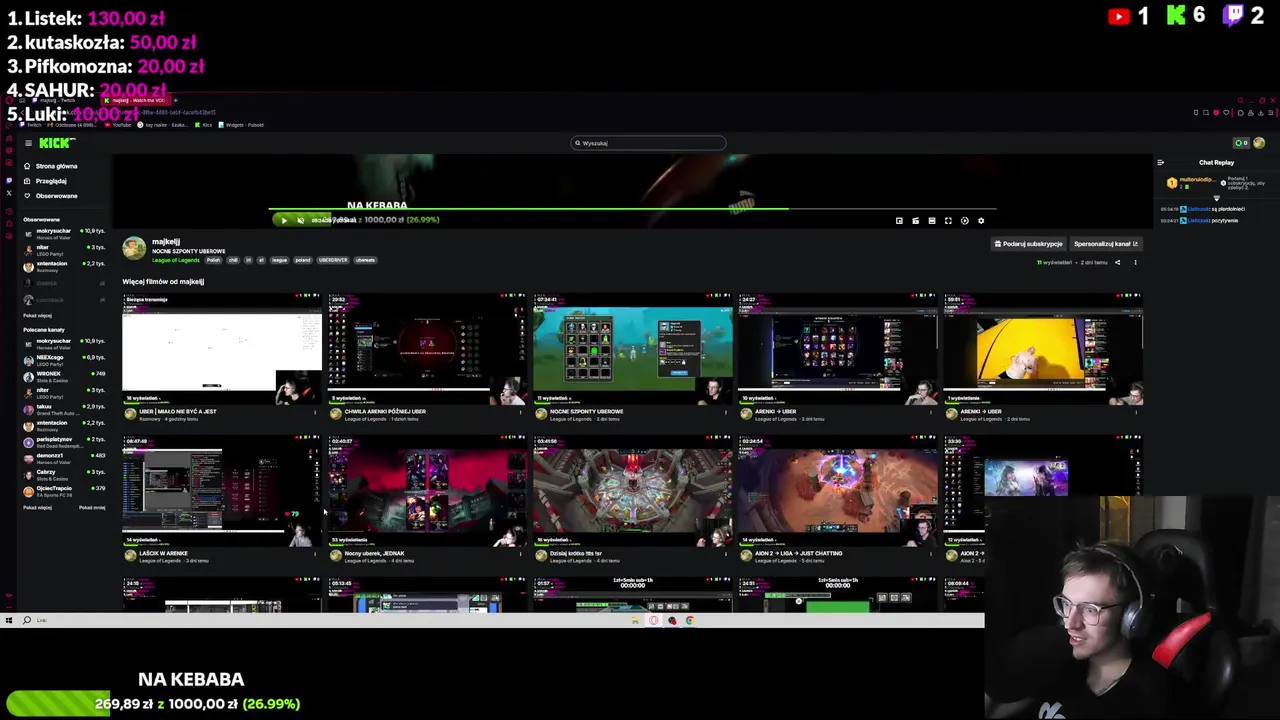Open xntentacion under Obserwowane list
The image size is (1280, 720).
click(64, 266)
